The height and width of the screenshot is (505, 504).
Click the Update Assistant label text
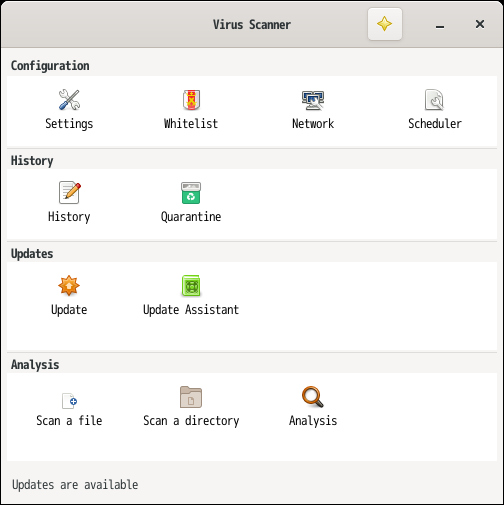[x=191, y=310]
